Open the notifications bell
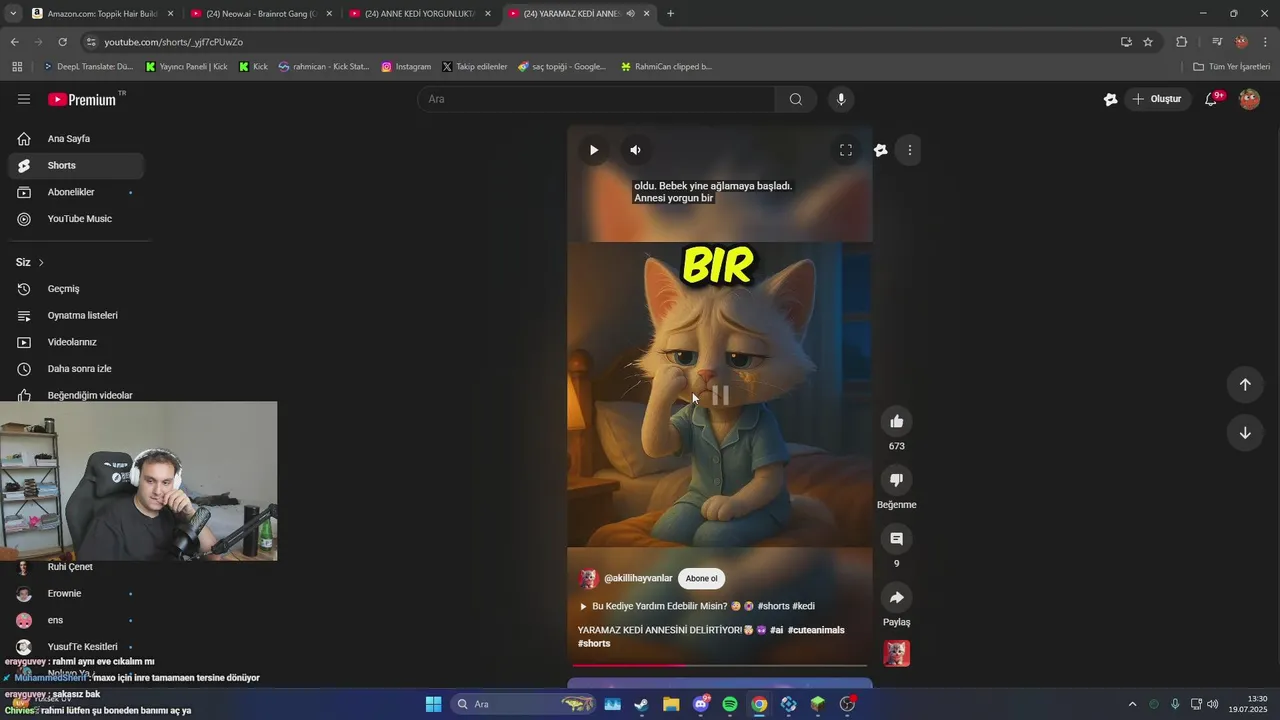Viewport: 1280px width, 720px height. pos(1211,99)
